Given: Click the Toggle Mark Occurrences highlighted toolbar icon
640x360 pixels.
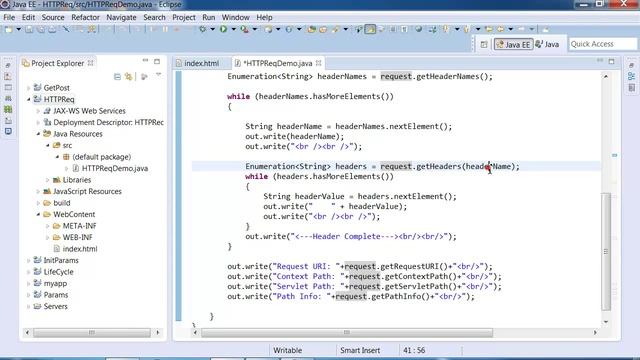Looking at the screenshot, I should 370,29.
